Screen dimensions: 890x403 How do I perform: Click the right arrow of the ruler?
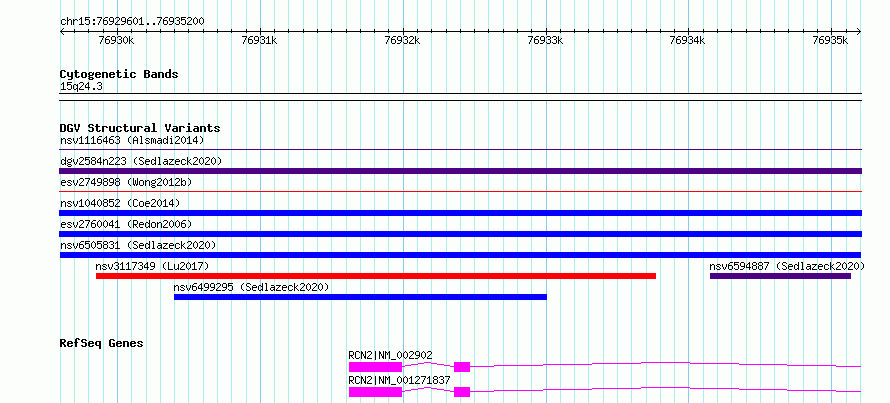coord(859,31)
